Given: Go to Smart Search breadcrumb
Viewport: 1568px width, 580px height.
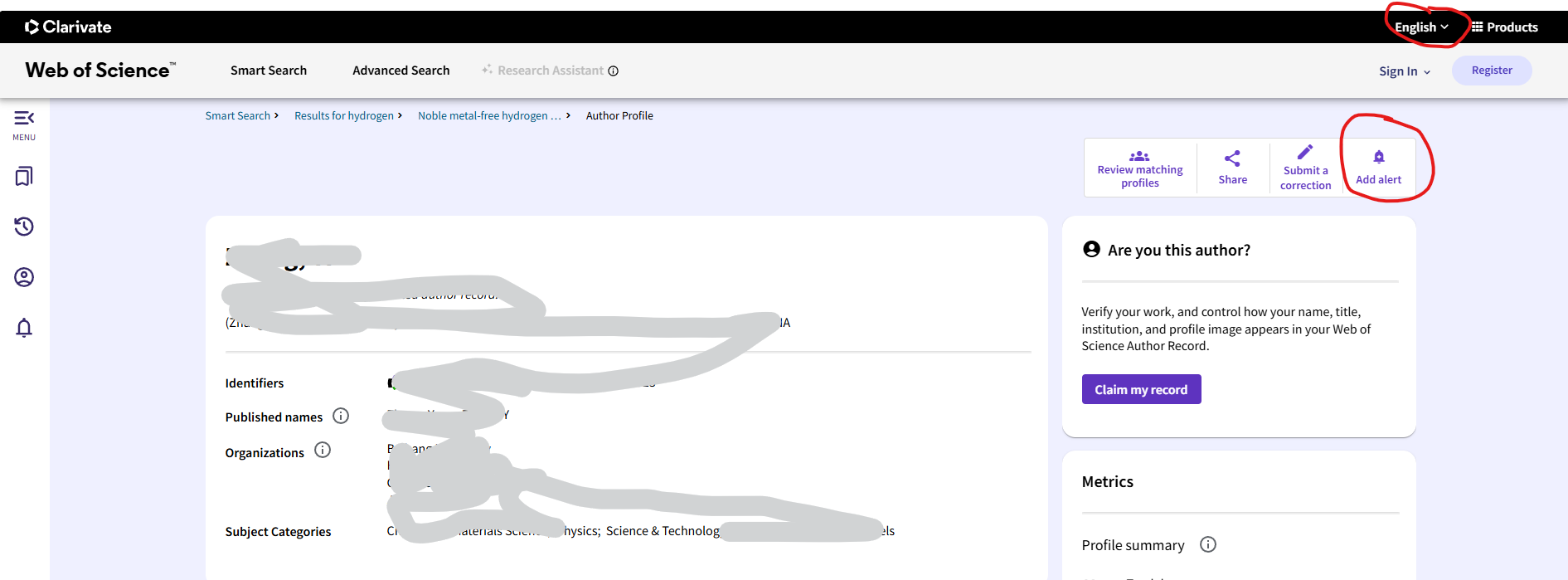Looking at the screenshot, I should 238,115.
